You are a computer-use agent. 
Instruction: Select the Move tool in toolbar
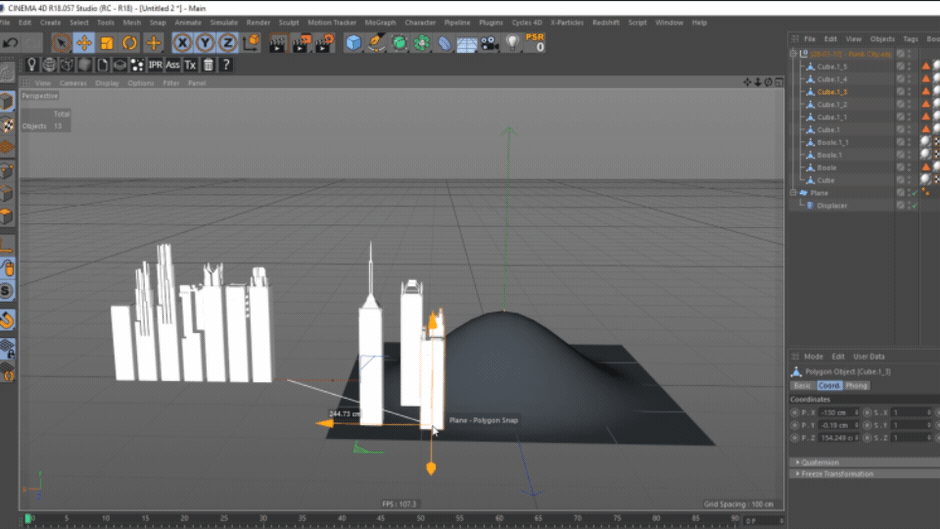coord(84,43)
